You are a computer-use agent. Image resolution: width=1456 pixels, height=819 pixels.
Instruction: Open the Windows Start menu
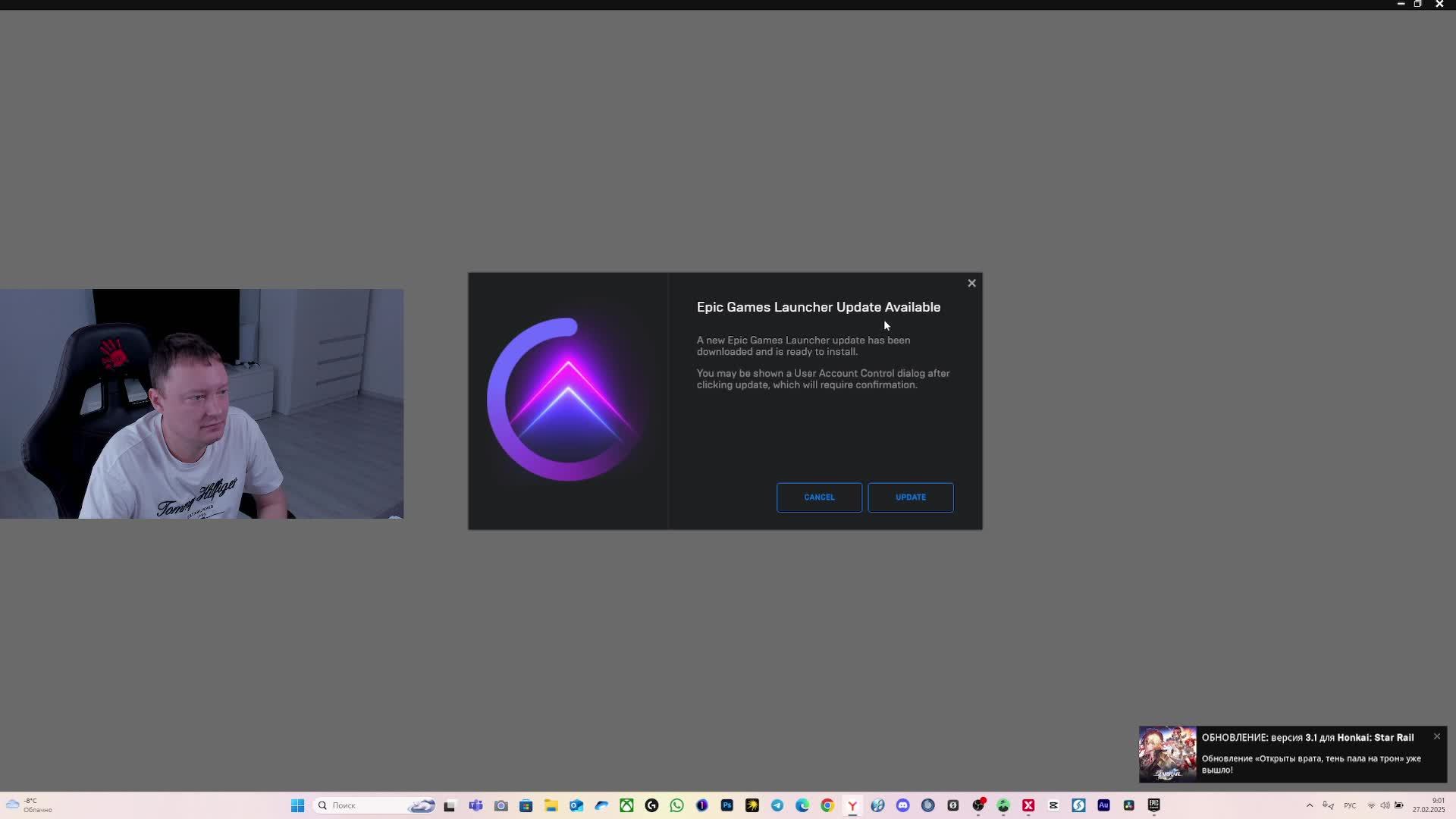click(297, 805)
